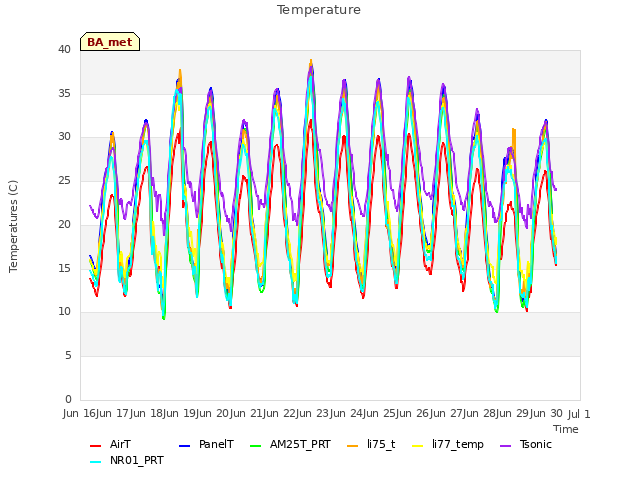
Task: Click the 5 y-axis tick label
Action: coord(68,356)
